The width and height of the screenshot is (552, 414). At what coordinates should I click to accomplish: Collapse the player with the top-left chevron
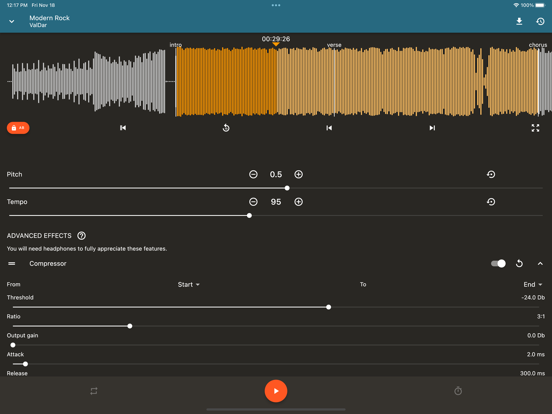[x=12, y=21]
